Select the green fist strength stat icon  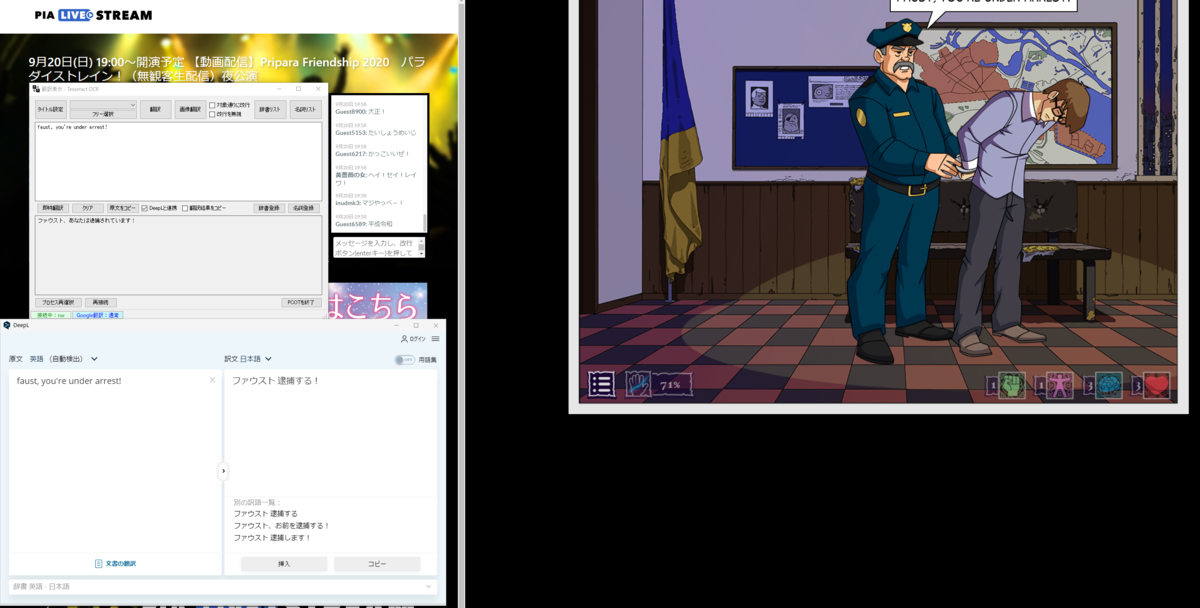1011,385
